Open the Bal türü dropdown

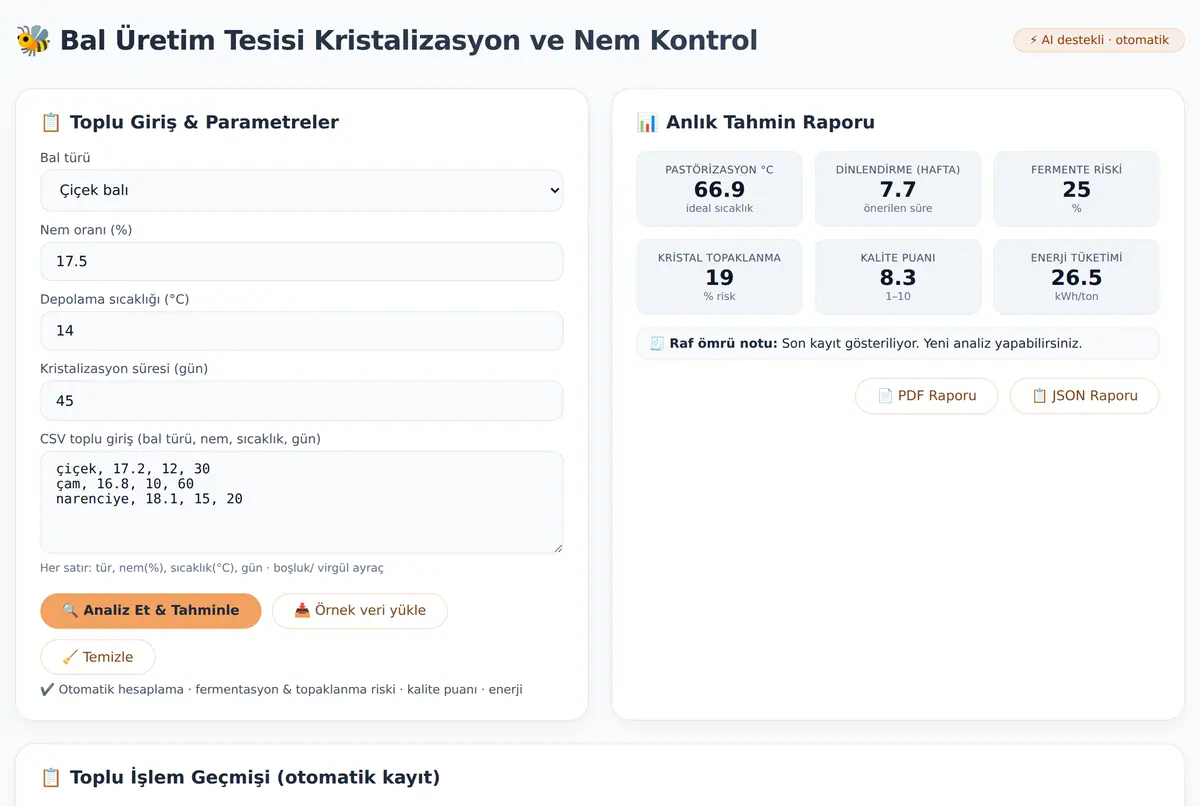[x=301, y=190]
